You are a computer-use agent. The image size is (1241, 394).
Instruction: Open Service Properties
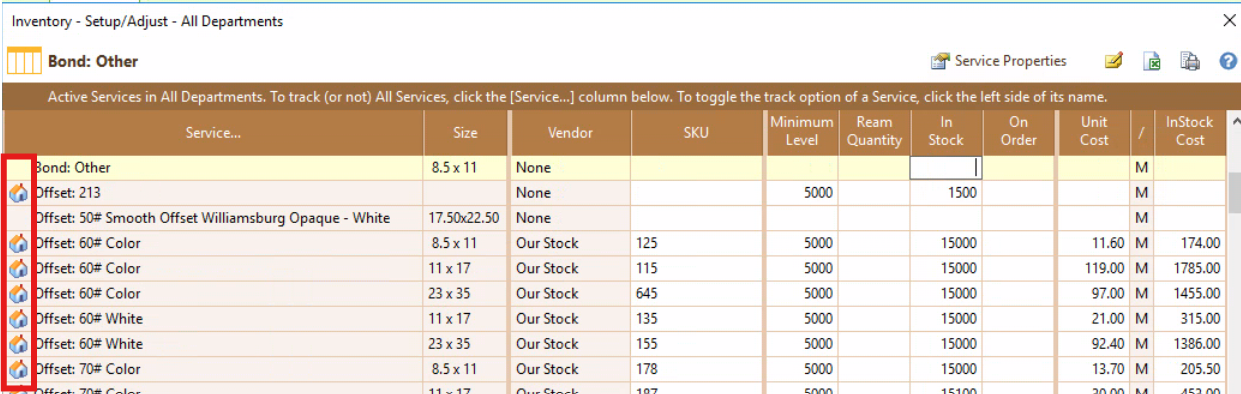point(998,61)
